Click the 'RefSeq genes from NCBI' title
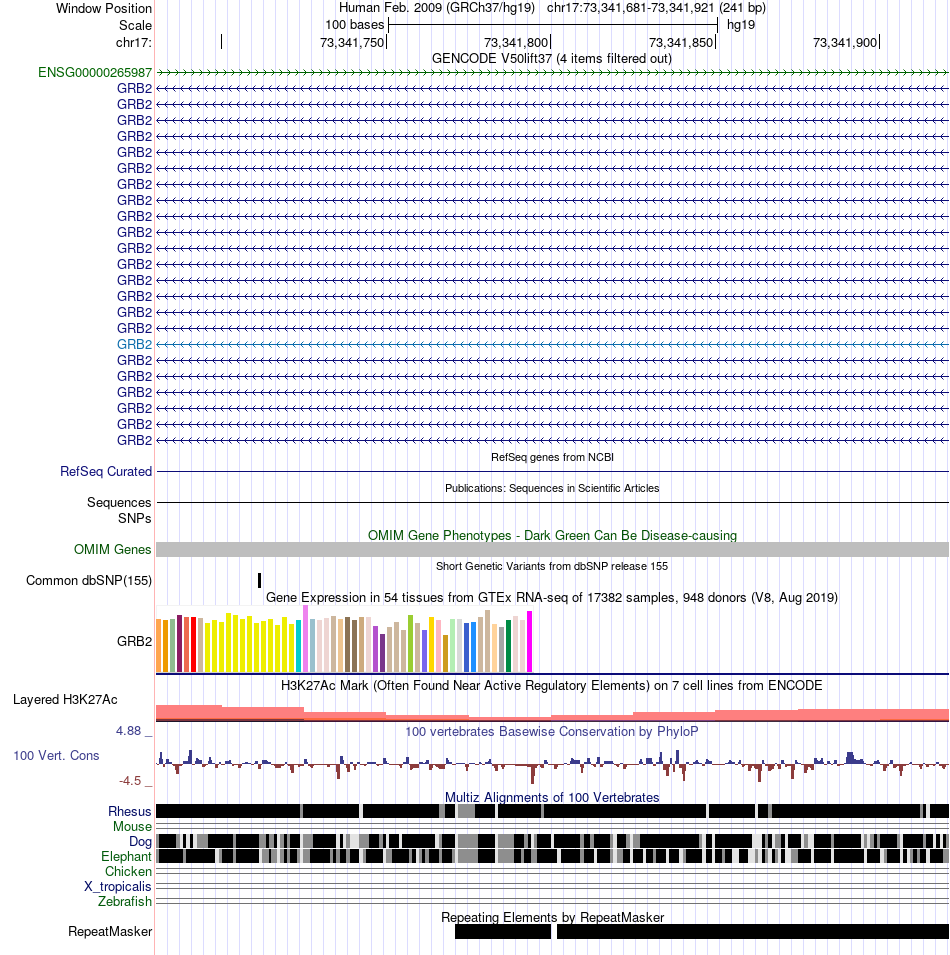 [552, 457]
